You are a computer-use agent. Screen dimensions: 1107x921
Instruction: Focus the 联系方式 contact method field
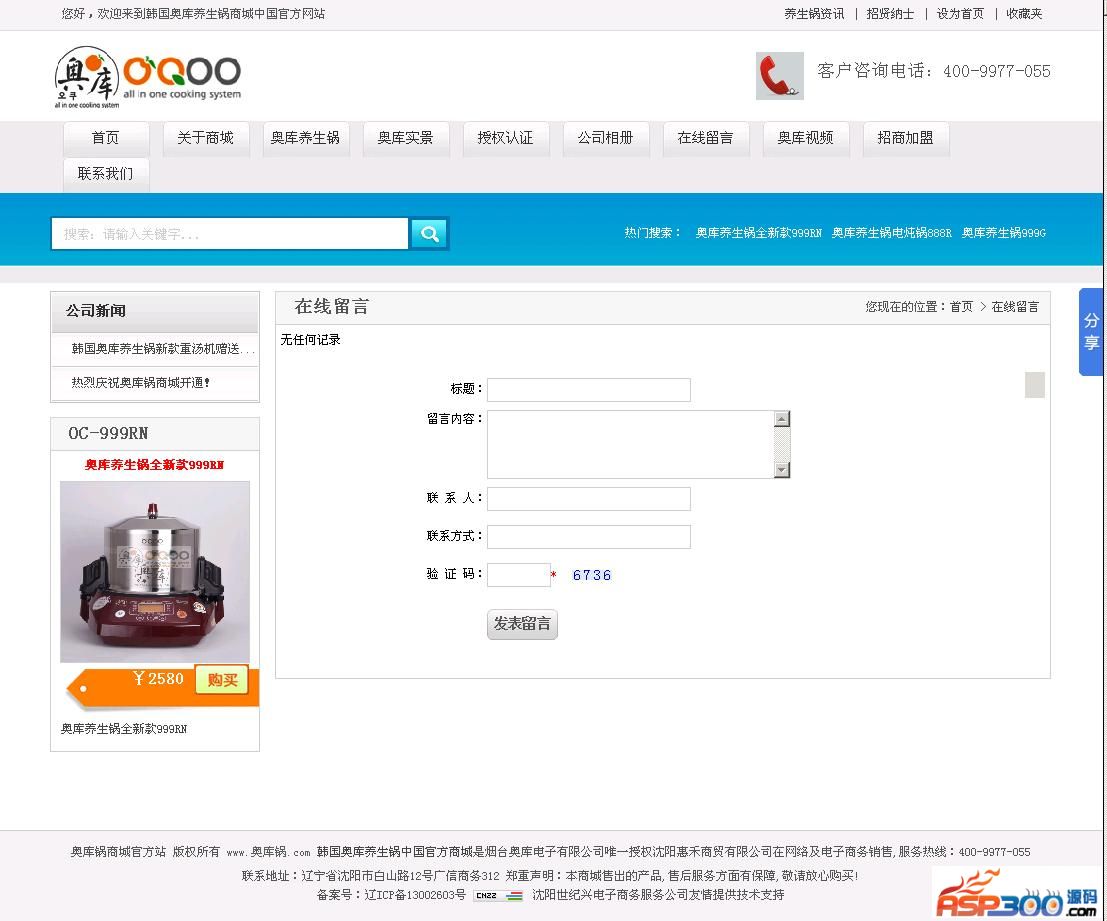click(589, 537)
